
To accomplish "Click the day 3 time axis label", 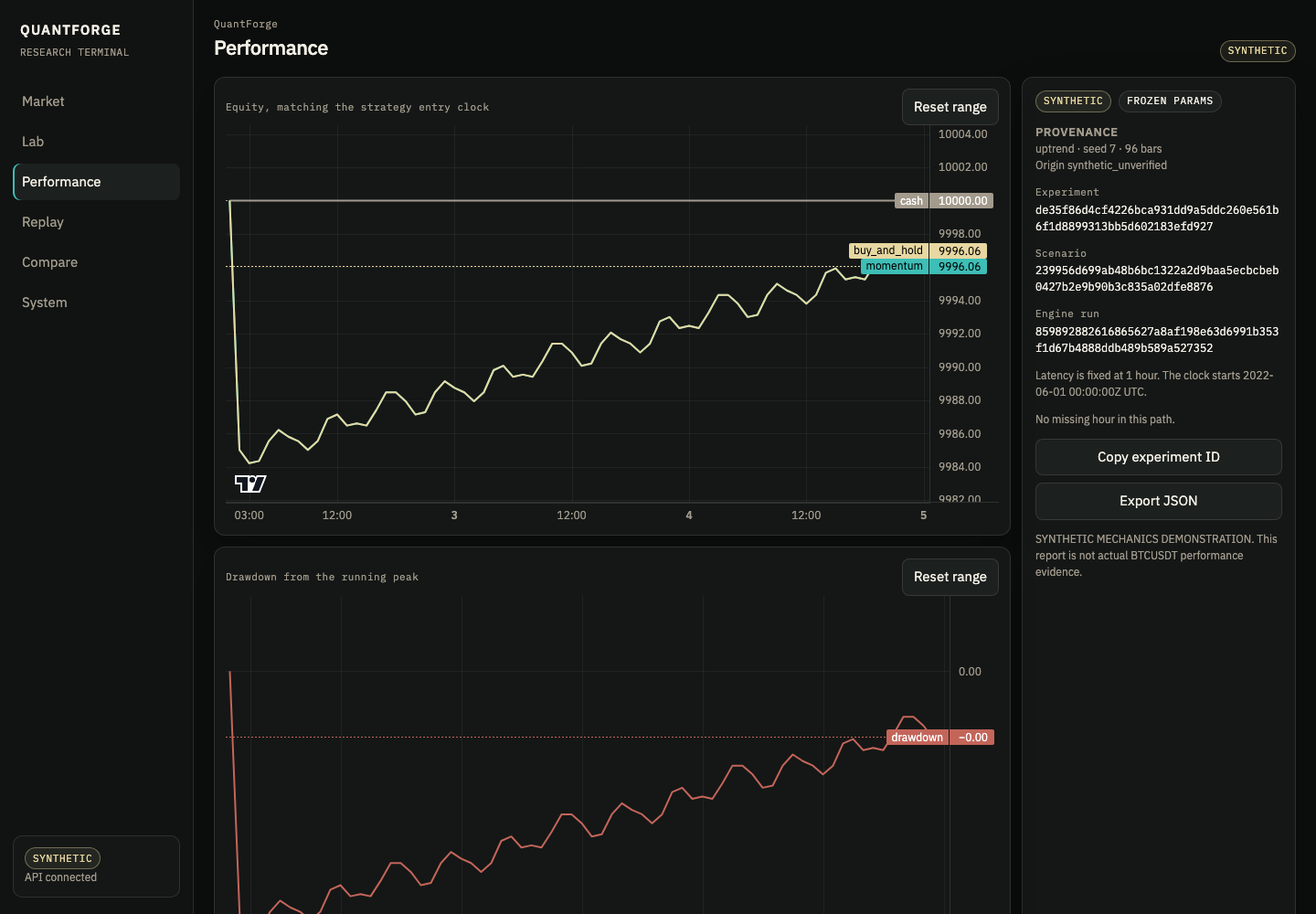I will (x=454, y=515).
